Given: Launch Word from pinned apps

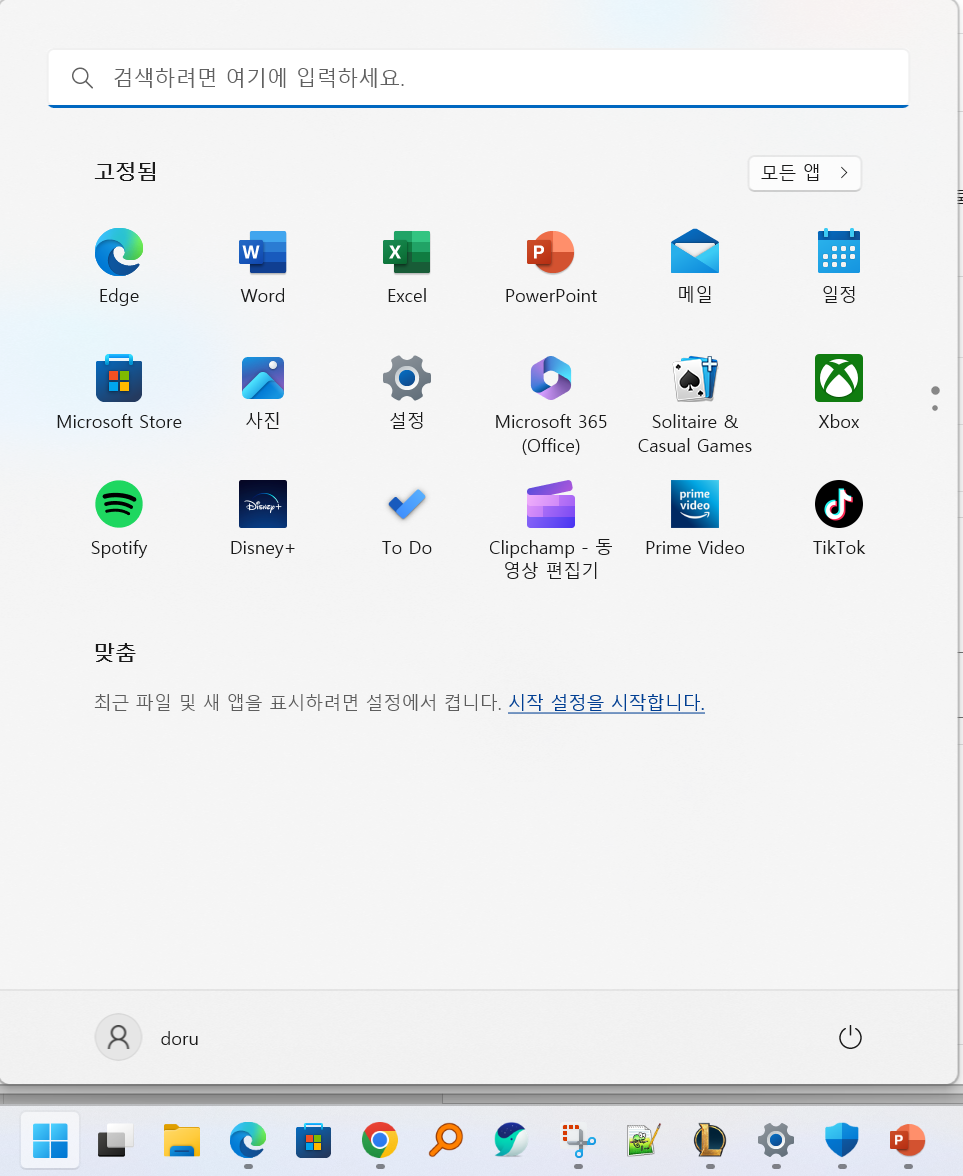Looking at the screenshot, I should [x=262, y=266].
